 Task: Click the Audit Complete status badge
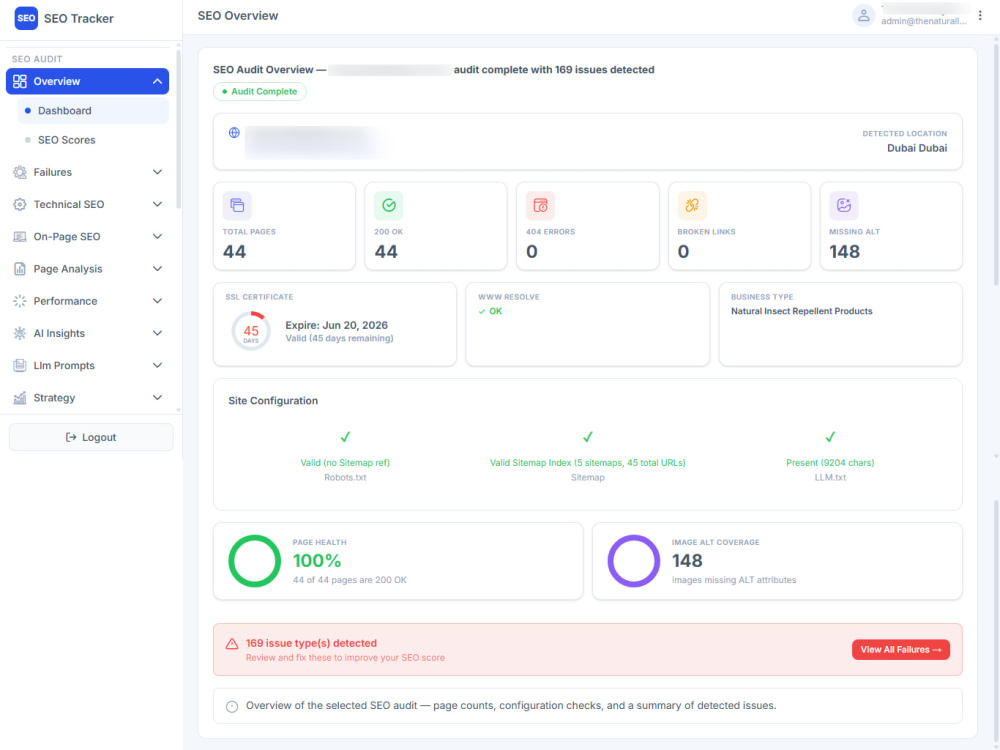click(x=260, y=92)
